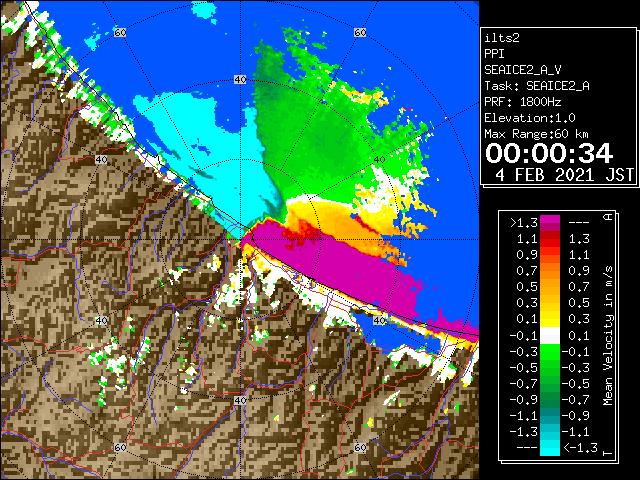Screen dimensions: 640x480
Task: Pick the bright green swatch in the color bar
Action: click(x=550, y=352)
